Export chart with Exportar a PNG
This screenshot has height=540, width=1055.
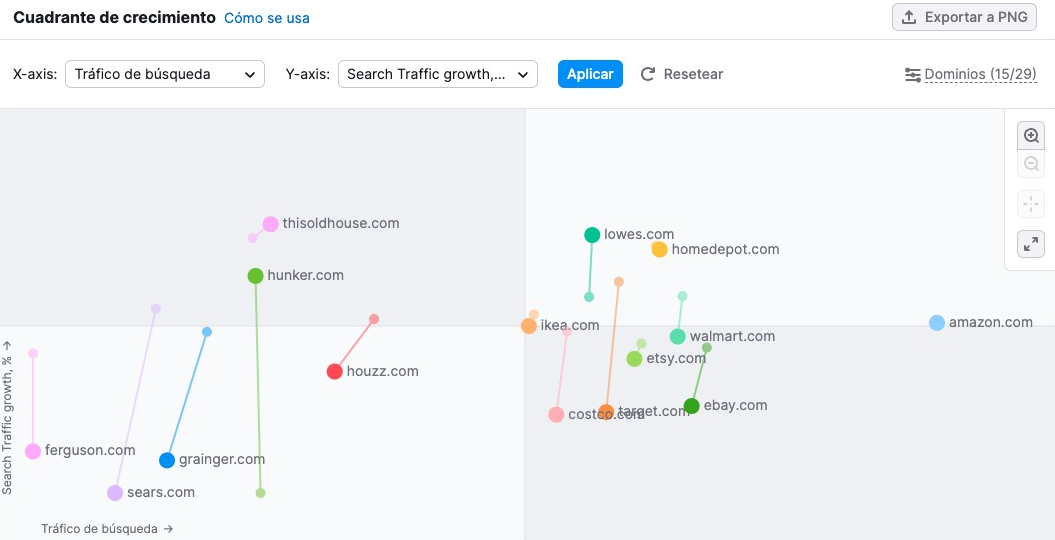tap(964, 17)
